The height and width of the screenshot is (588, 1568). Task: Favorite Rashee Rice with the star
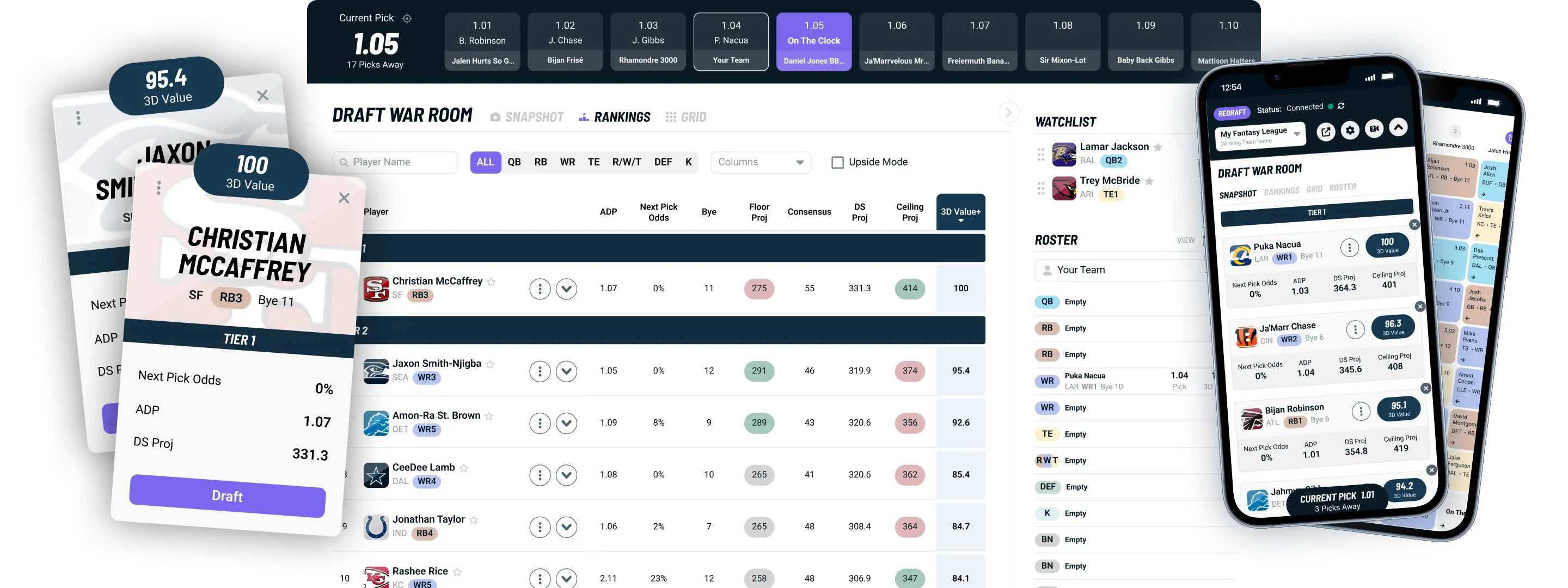[457, 572]
